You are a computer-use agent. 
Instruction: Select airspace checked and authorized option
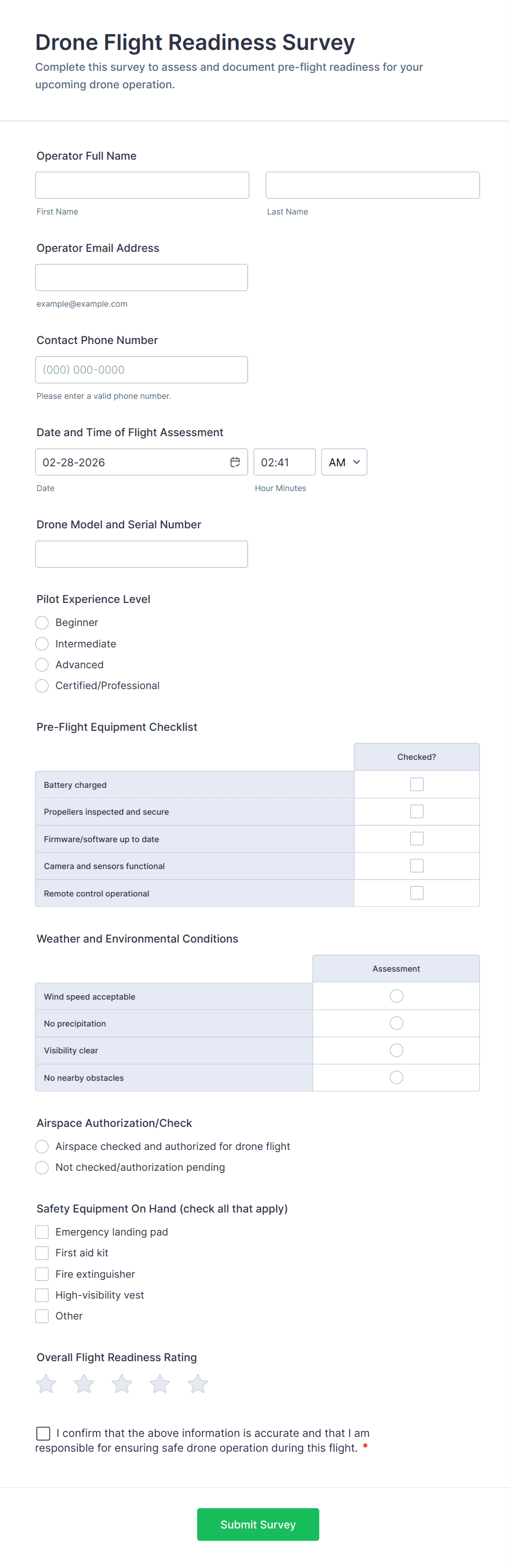42,1146
